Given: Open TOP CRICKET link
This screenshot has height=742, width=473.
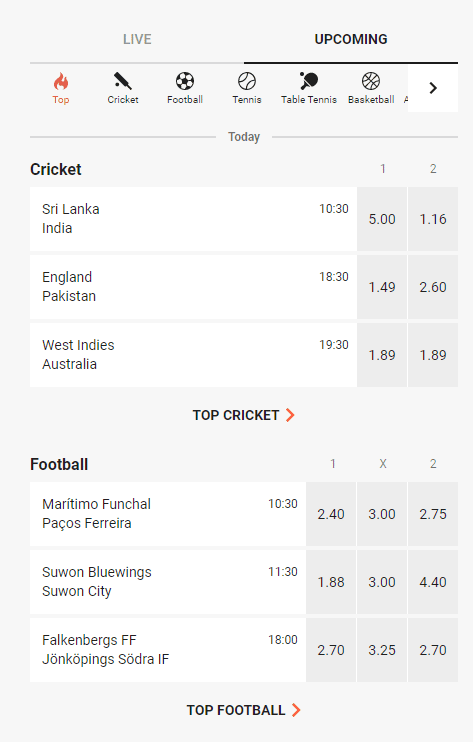Looking at the screenshot, I should (244, 415).
